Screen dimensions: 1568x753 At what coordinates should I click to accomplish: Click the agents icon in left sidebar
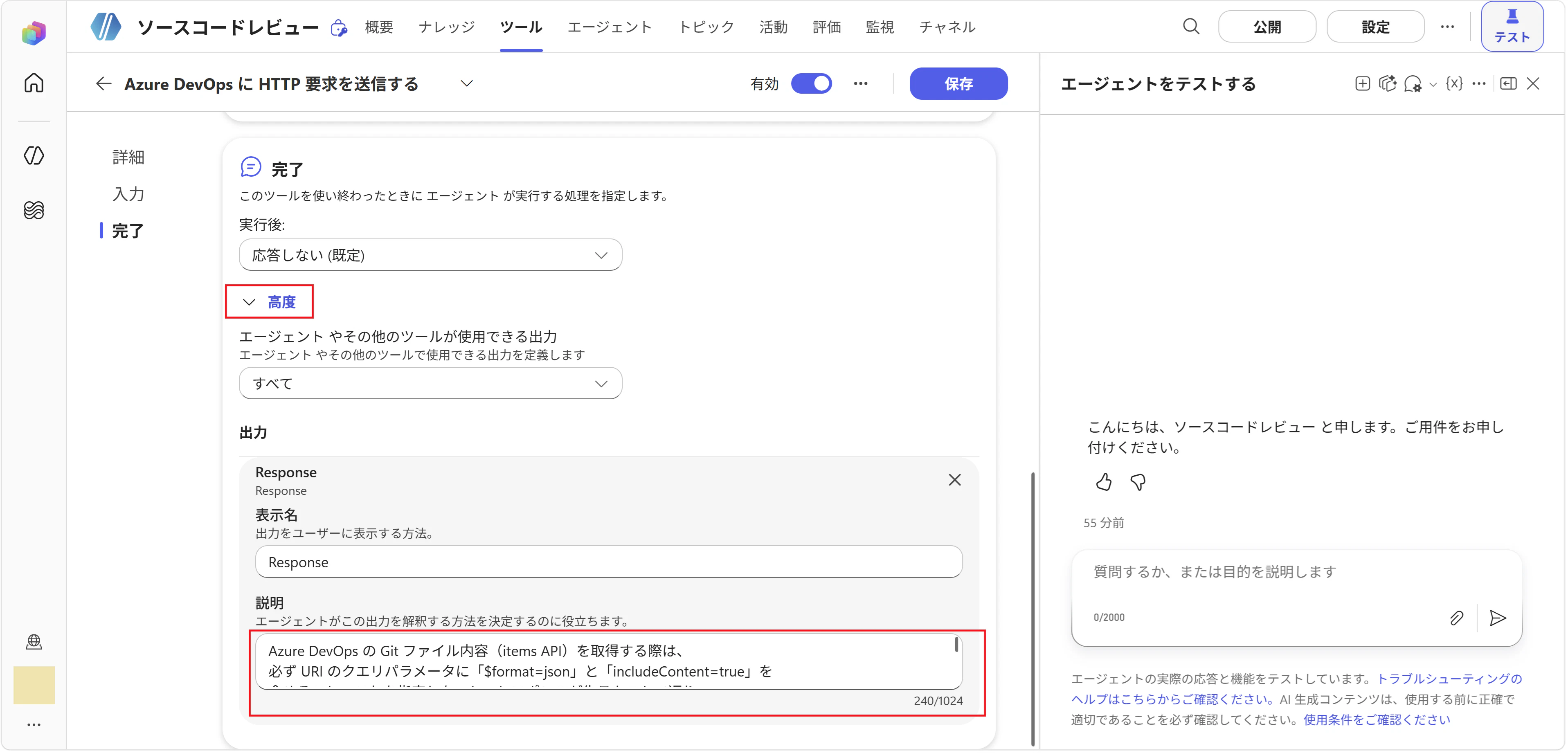point(34,155)
